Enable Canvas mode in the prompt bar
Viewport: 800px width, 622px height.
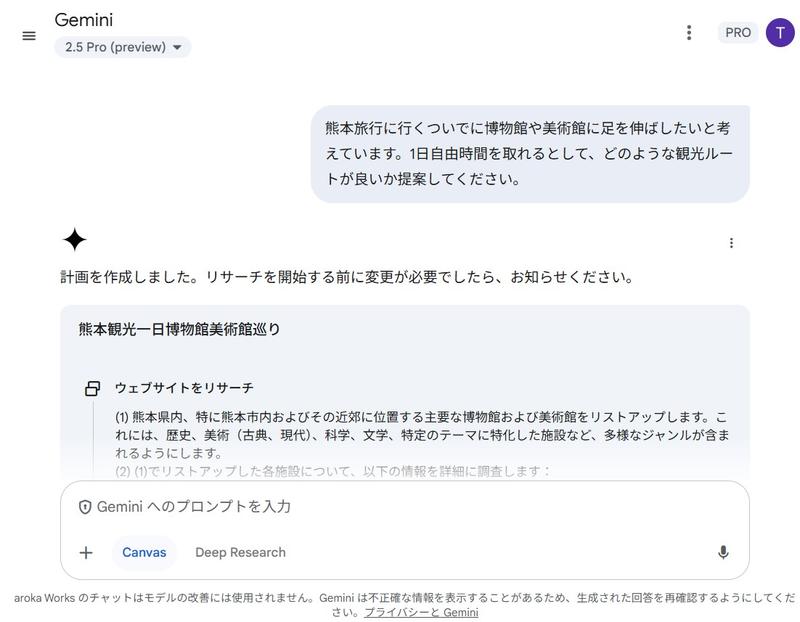(144, 551)
